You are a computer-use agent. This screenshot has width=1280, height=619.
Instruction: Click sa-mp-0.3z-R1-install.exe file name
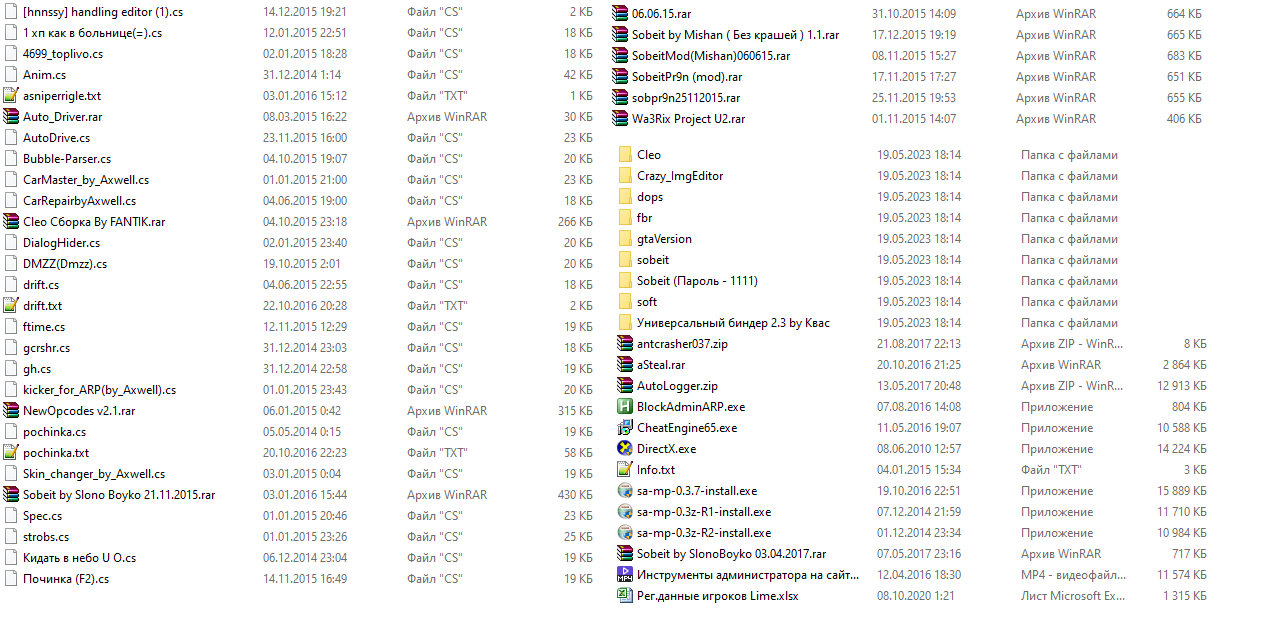coord(704,512)
